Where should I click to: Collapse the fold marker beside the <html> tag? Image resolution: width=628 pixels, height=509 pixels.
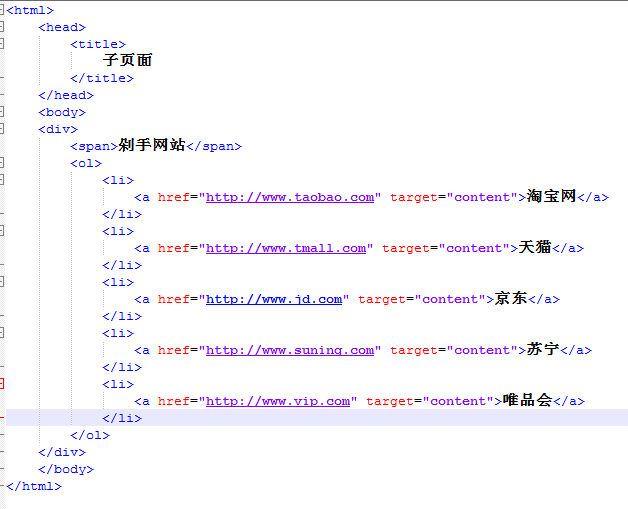(1, 10)
